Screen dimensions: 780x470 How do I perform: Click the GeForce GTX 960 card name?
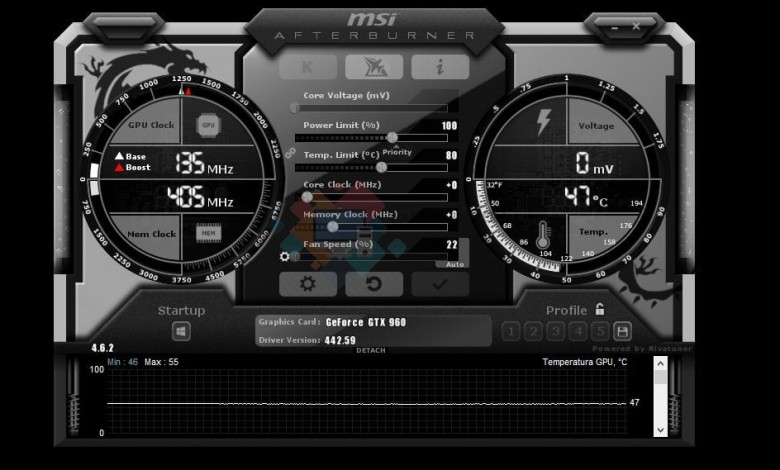366,322
